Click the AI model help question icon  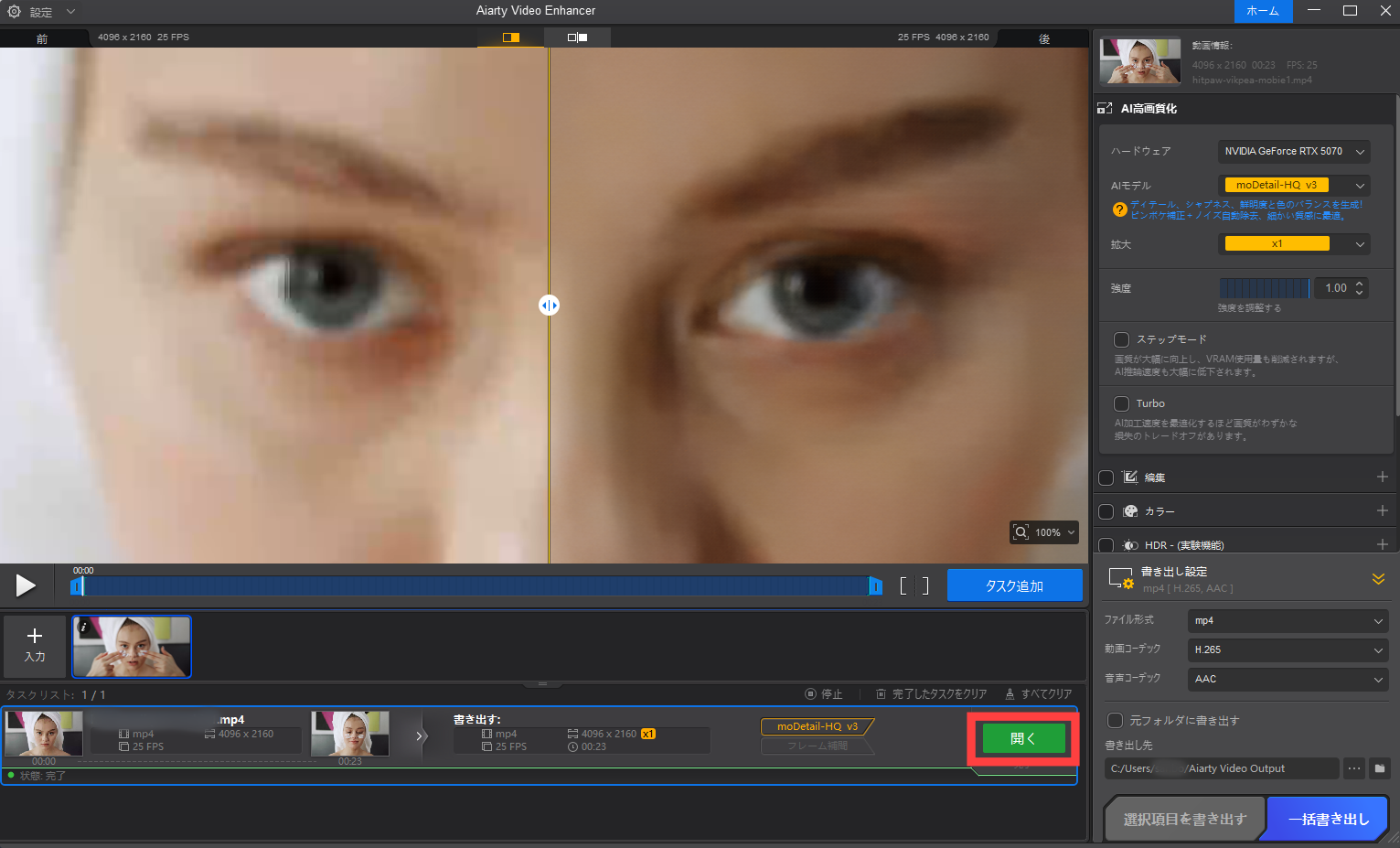[1119, 209]
